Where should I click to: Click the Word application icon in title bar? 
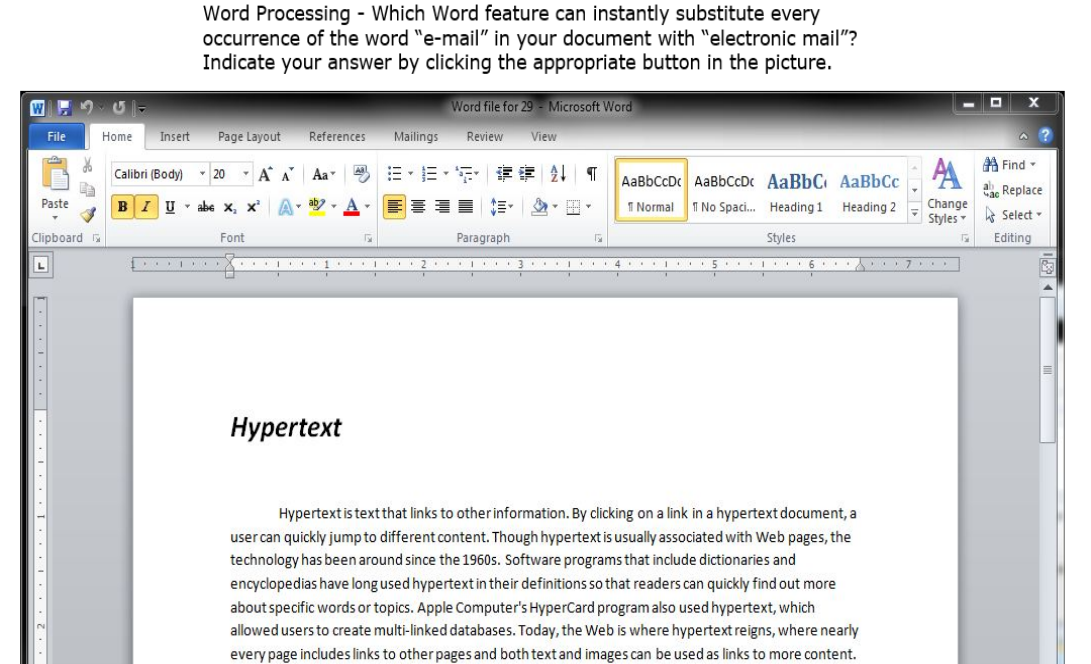(x=38, y=108)
